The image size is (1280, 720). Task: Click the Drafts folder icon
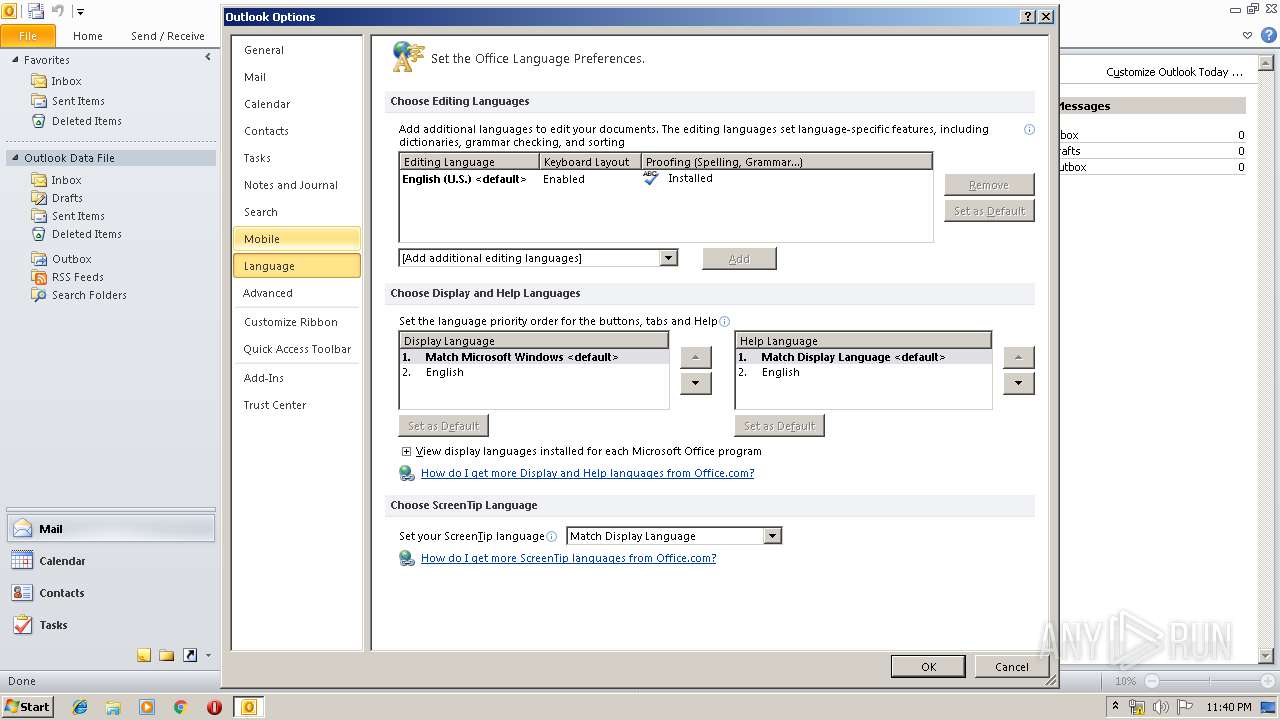click(x=39, y=198)
